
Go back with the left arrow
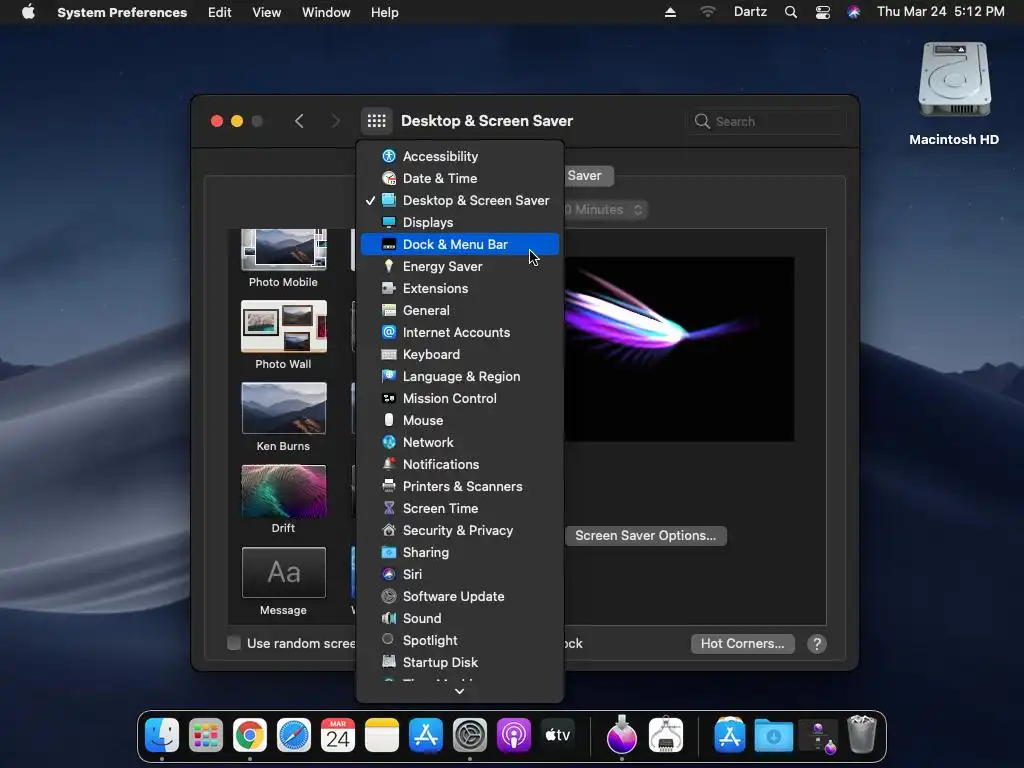click(299, 121)
